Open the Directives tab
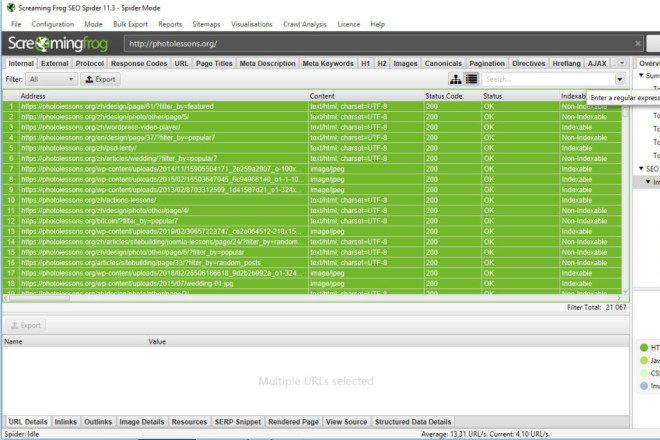Viewport: 660px width, 440px height. pyautogui.click(x=528, y=63)
